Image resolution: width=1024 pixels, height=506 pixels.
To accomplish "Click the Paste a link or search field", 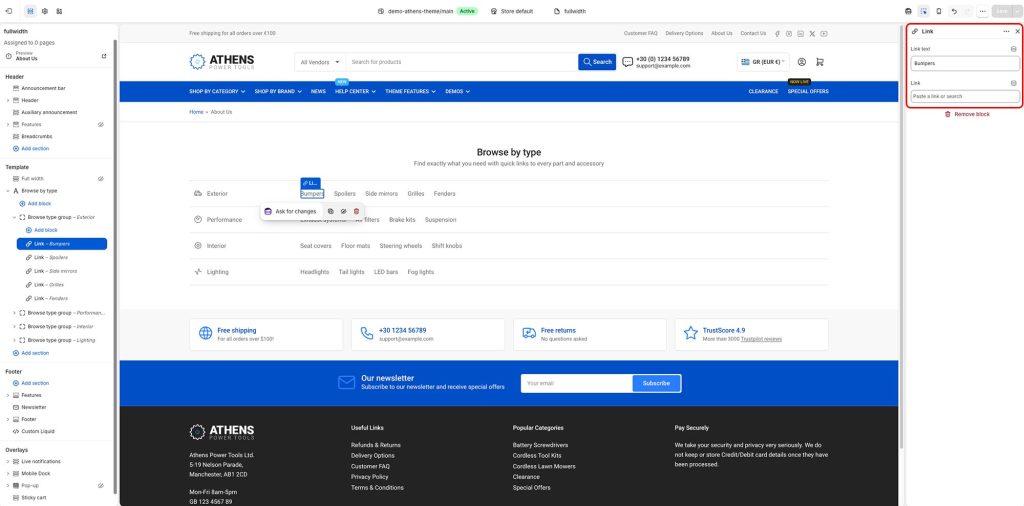I will point(965,97).
